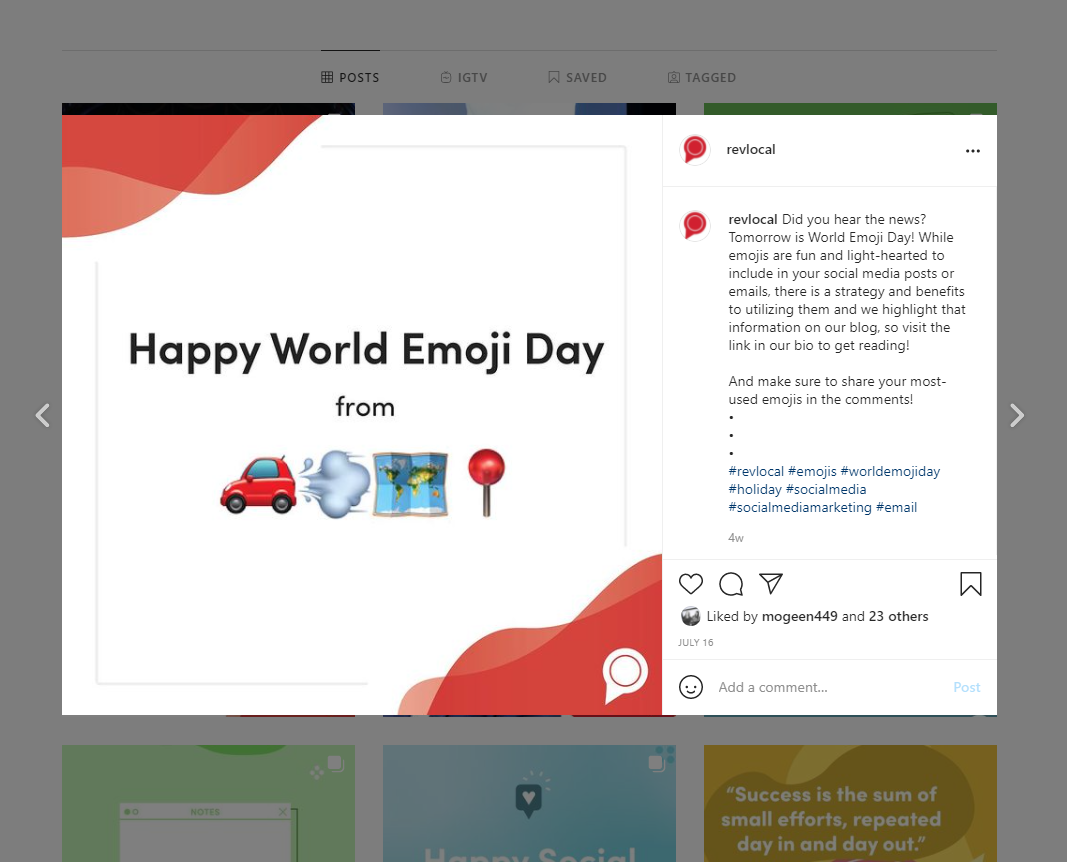Open the July 16 post date link

tap(695, 642)
